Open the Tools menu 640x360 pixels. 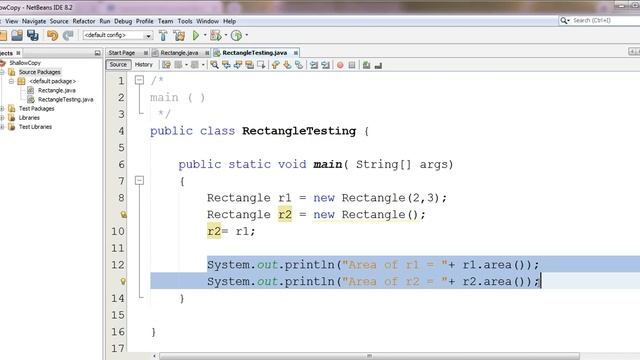click(185, 21)
